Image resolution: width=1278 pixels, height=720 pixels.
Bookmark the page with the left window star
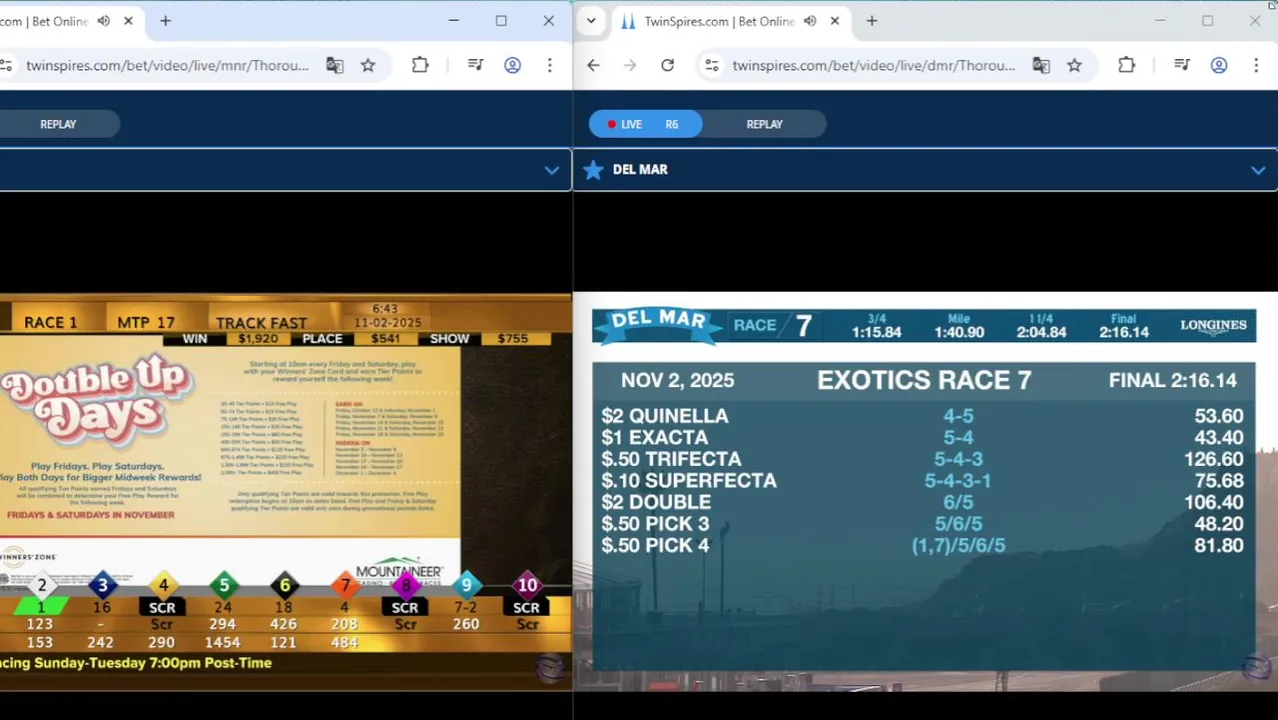368,65
